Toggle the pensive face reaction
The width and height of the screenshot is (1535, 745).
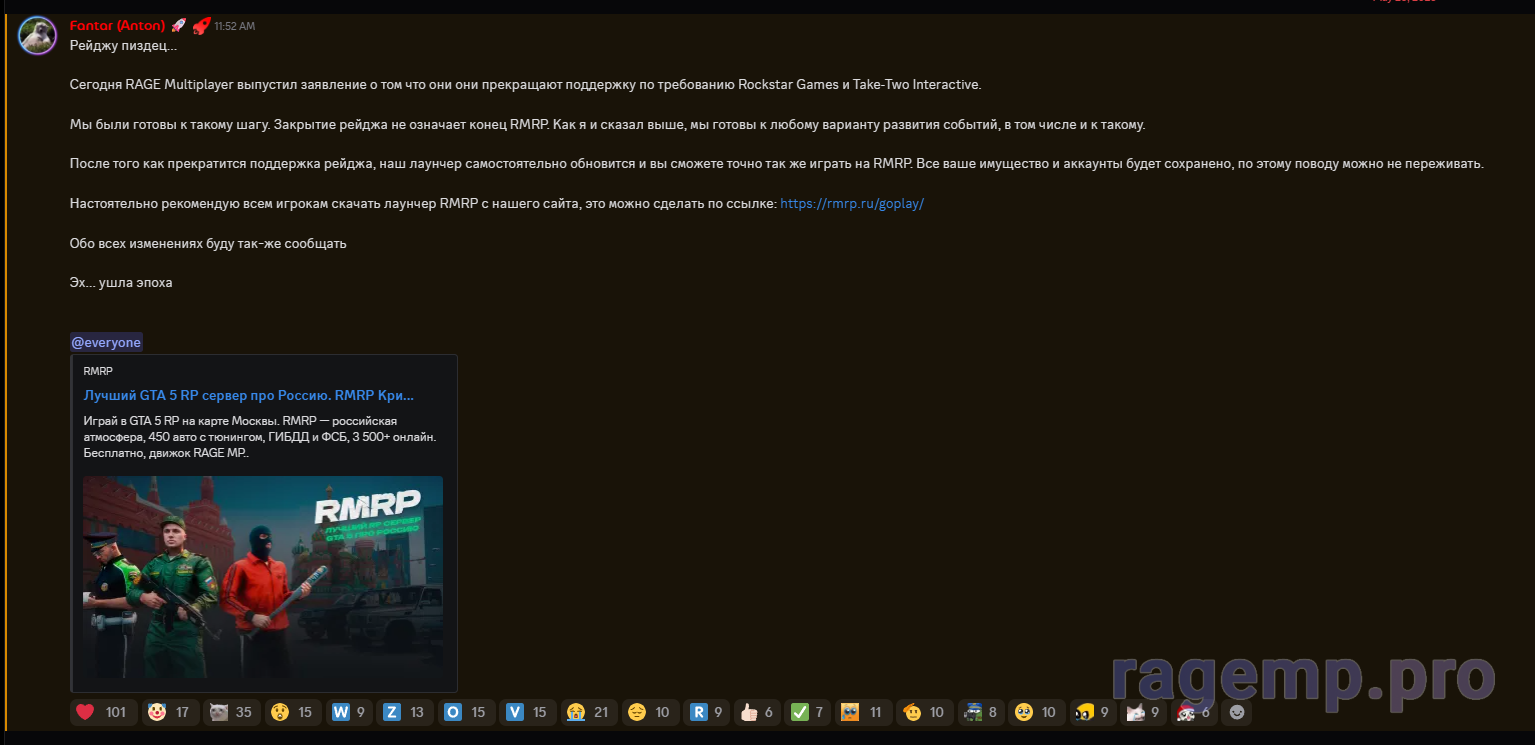click(x=650, y=712)
